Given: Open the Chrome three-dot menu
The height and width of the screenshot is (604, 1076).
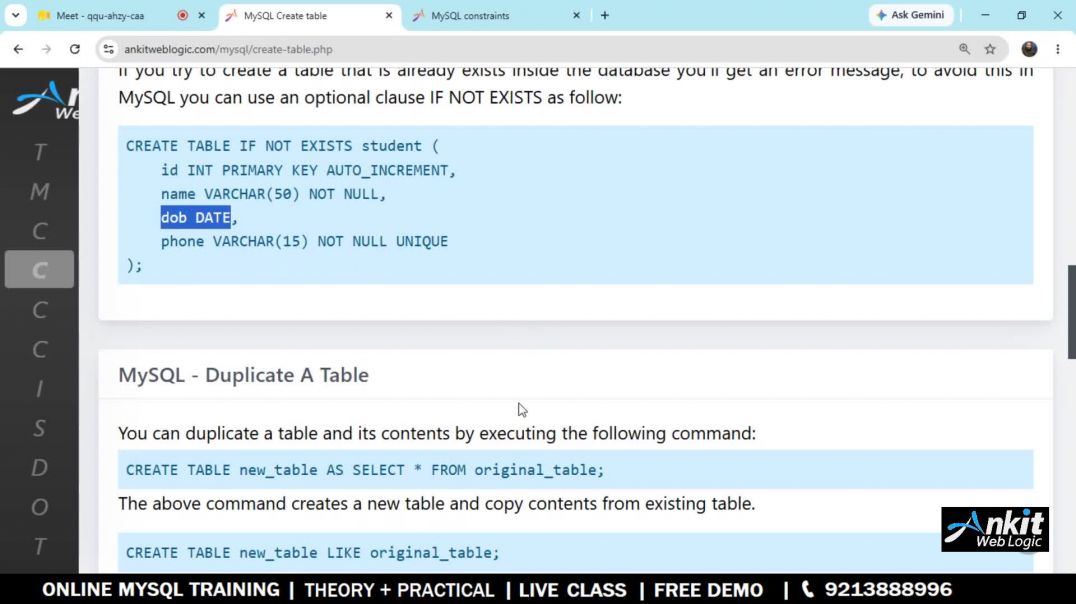Looking at the screenshot, I should coord(1057,49).
